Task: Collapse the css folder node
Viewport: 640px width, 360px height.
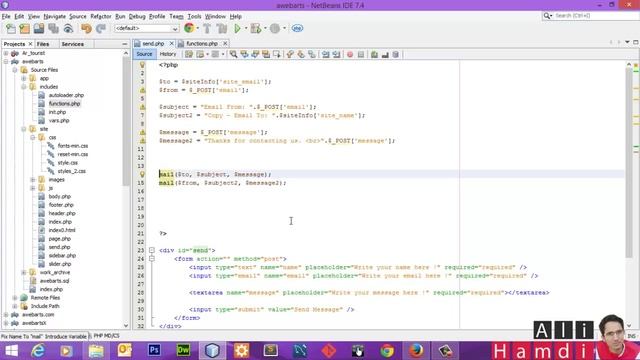Action: pyautogui.click(x=33, y=137)
